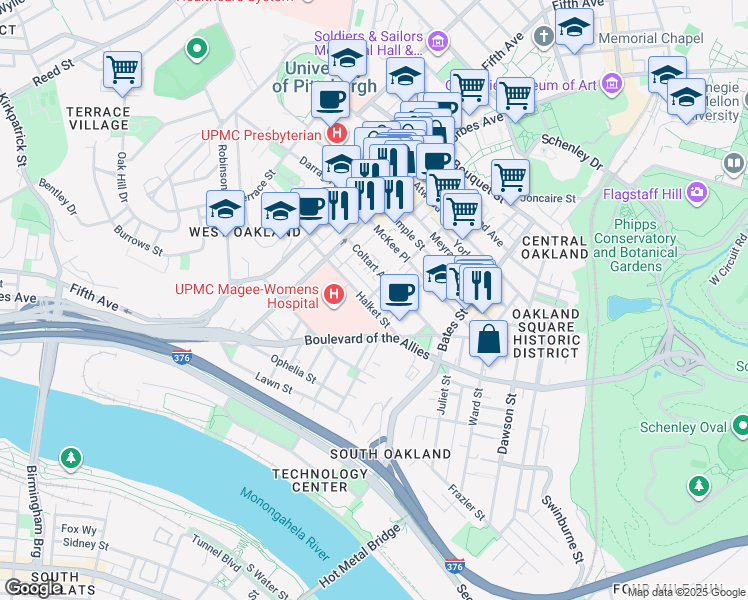This screenshot has width=748, height=600.
Task: Click the Flagstaff Hill camera icon
Action: 697,192
